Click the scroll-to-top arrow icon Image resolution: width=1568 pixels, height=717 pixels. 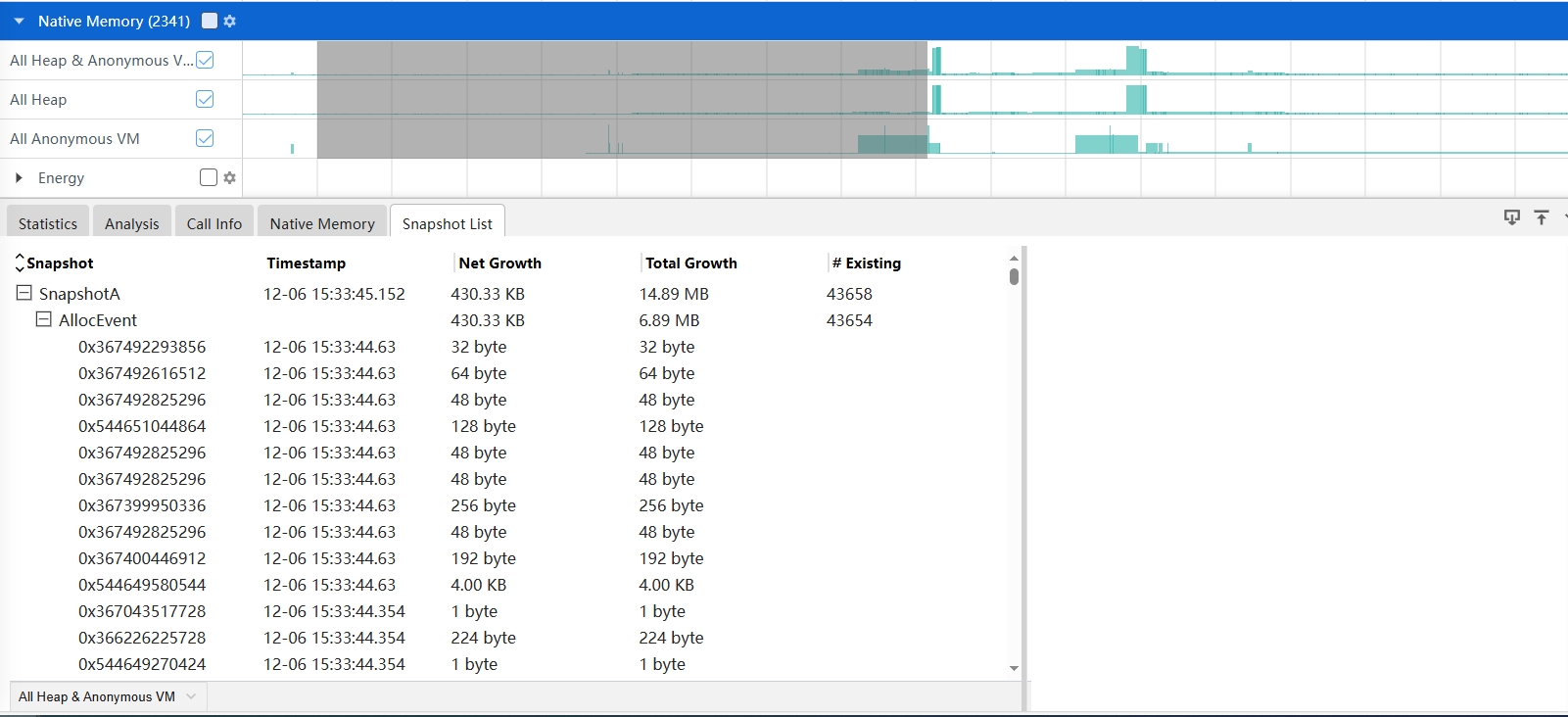(1541, 217)
